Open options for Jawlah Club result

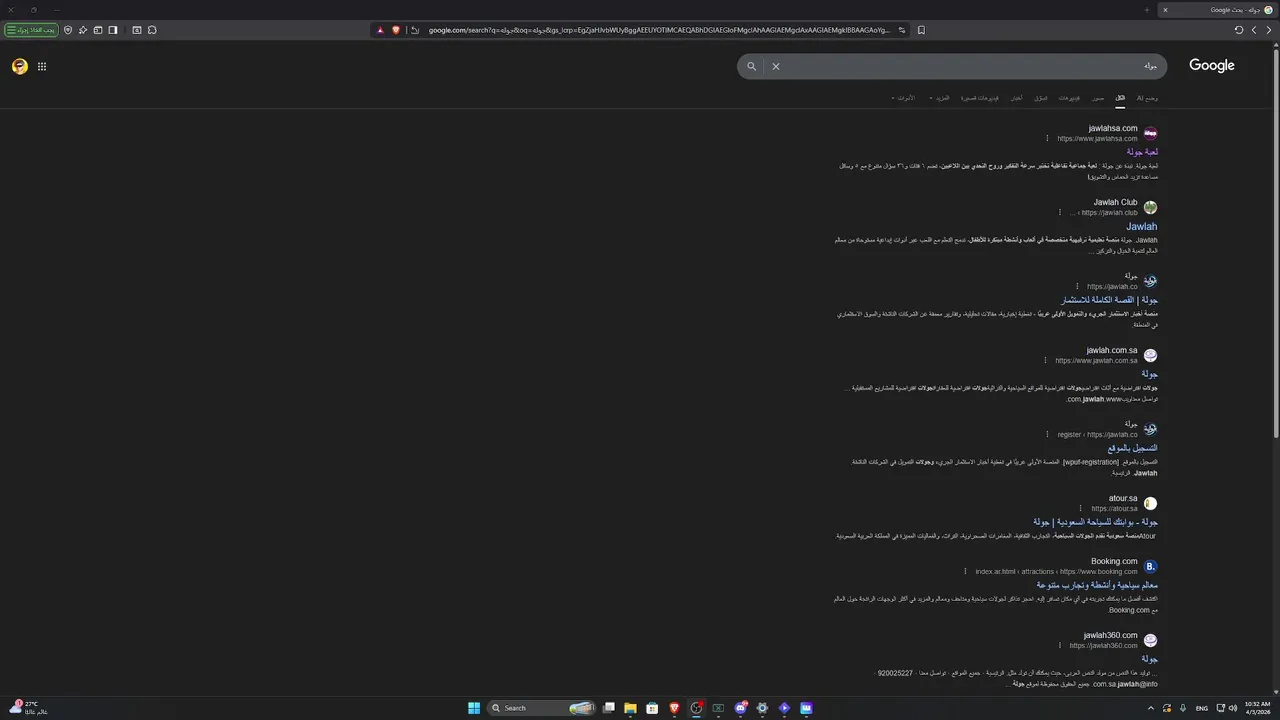point(1059,212)
